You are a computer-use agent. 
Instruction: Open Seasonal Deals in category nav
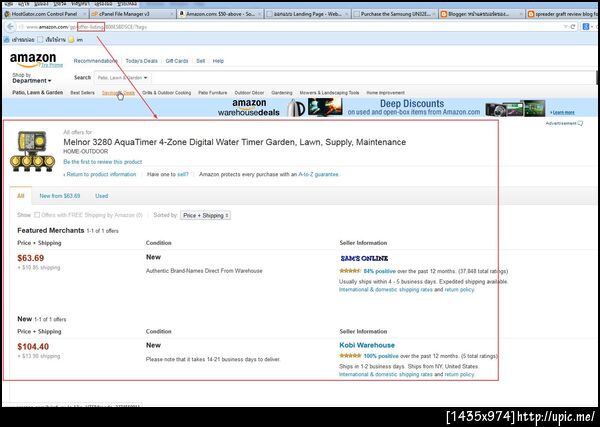(x=118, y=93)
